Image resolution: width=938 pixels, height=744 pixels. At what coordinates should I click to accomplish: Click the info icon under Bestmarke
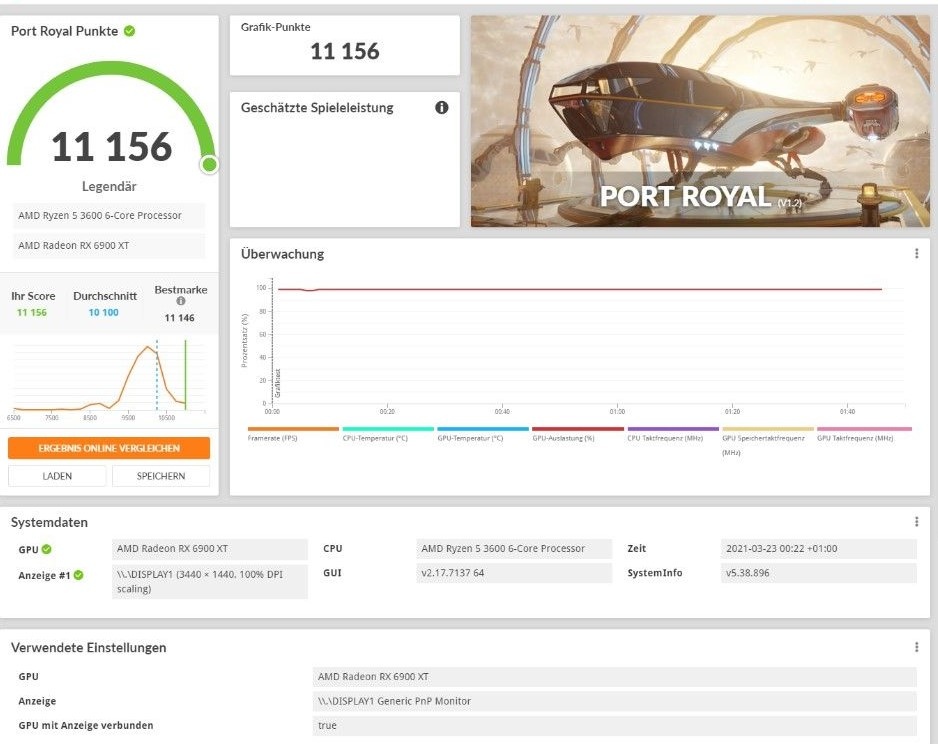point(181,301)
